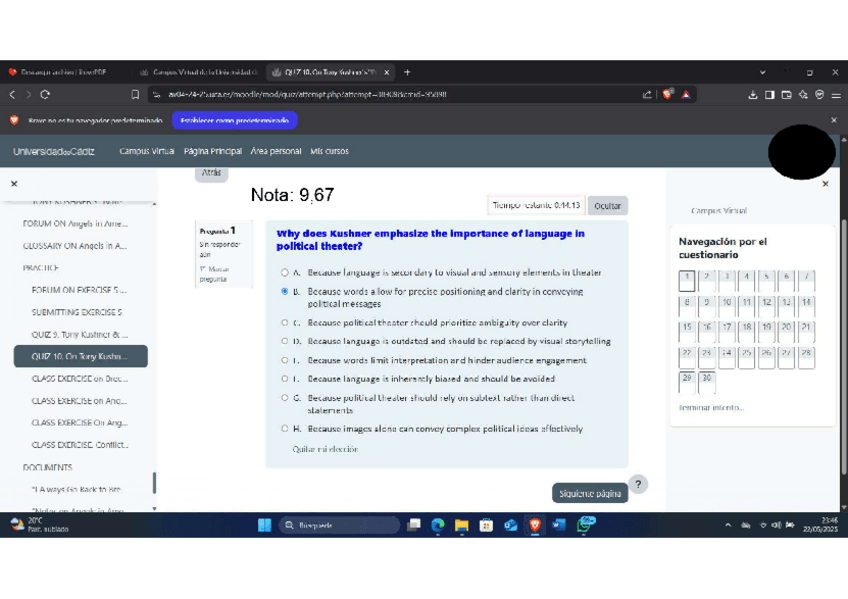
Task: Select answer A about visual and sensory elements
Action: click(285, 272)
